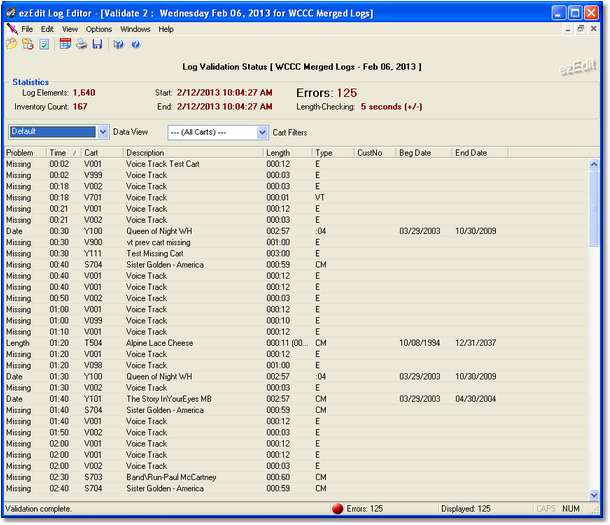The height and width of the screenshot is (525, 610).
Task: Select the Sister Golden - America row at 02:40
Action: click(296, 488)
